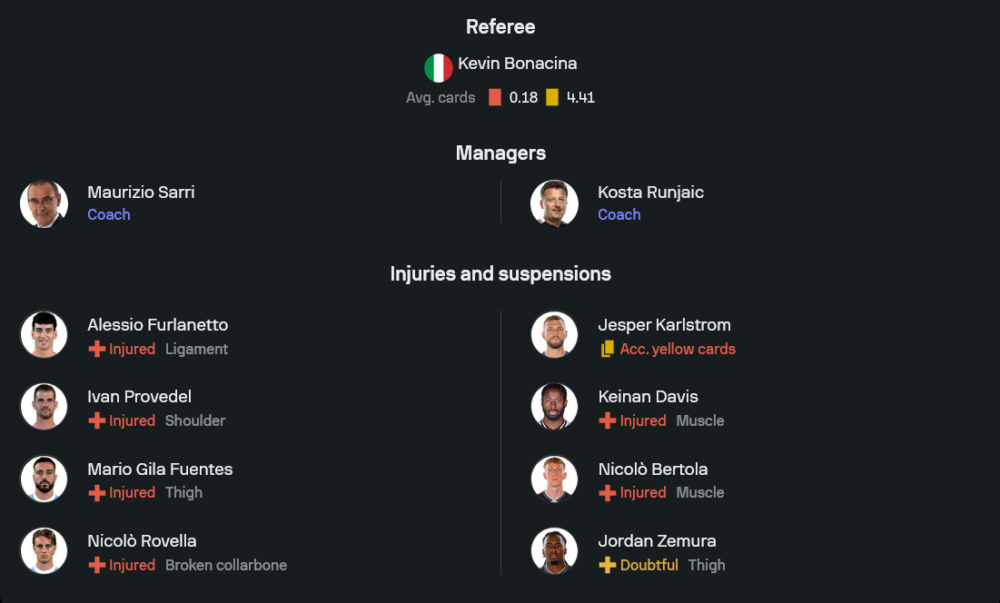
Task: Click the Jordan Zemura name link
Action: (x=657, y=541)
